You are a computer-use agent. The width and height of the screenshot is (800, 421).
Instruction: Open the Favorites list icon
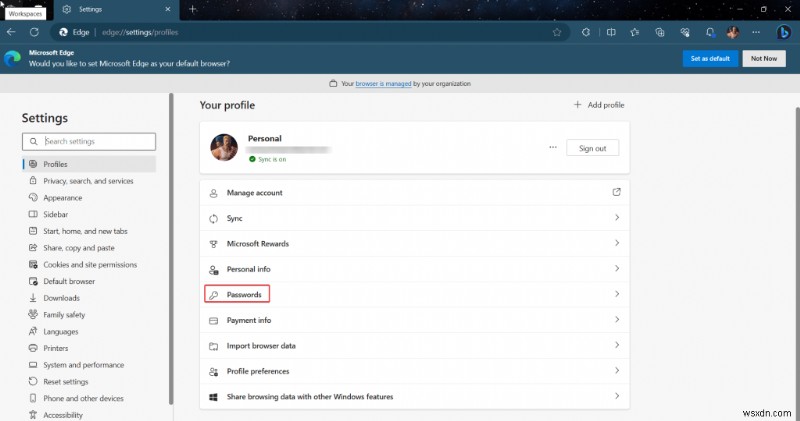point(635,32)
